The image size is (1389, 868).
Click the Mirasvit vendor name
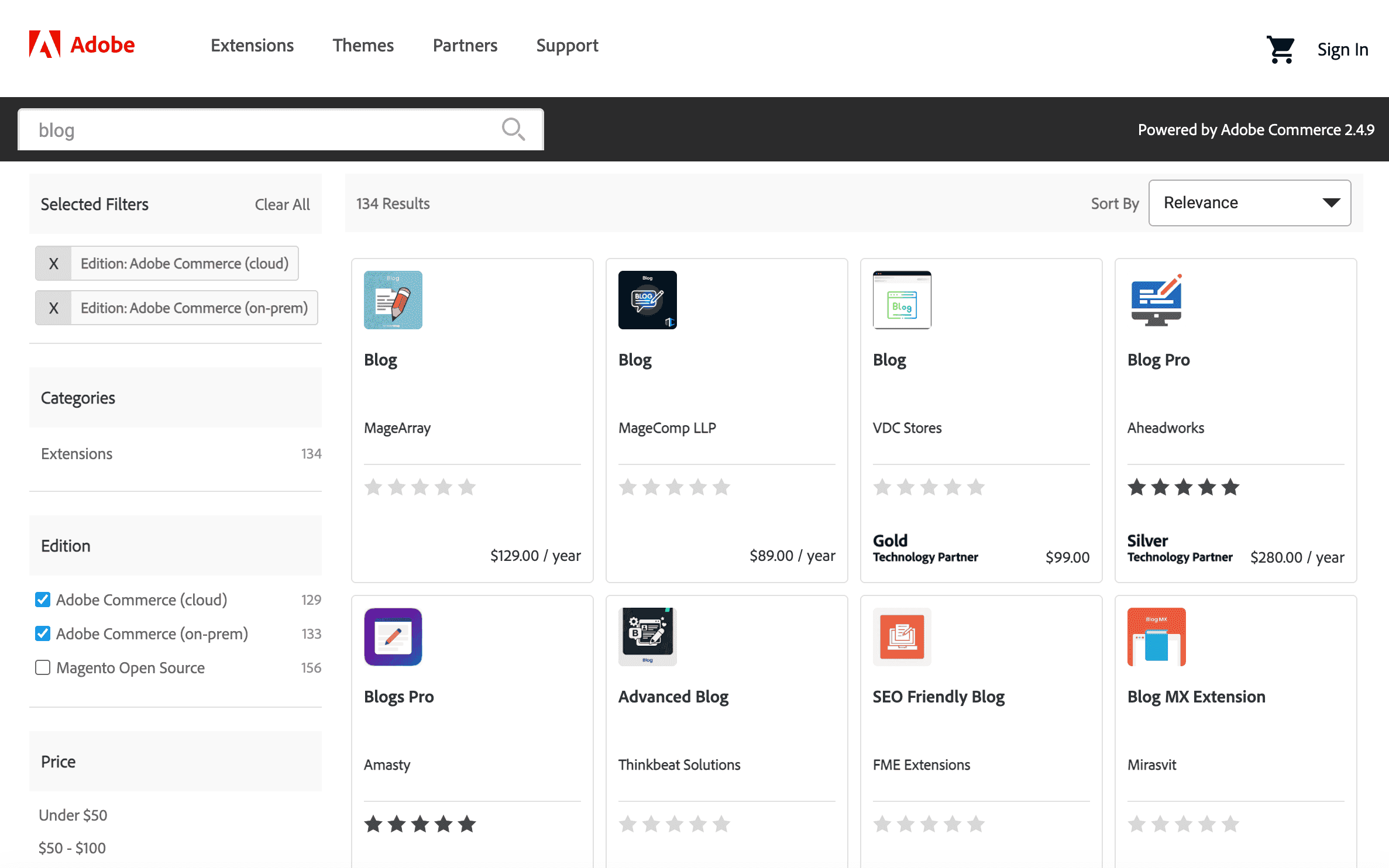click(x=1151, y=765)
